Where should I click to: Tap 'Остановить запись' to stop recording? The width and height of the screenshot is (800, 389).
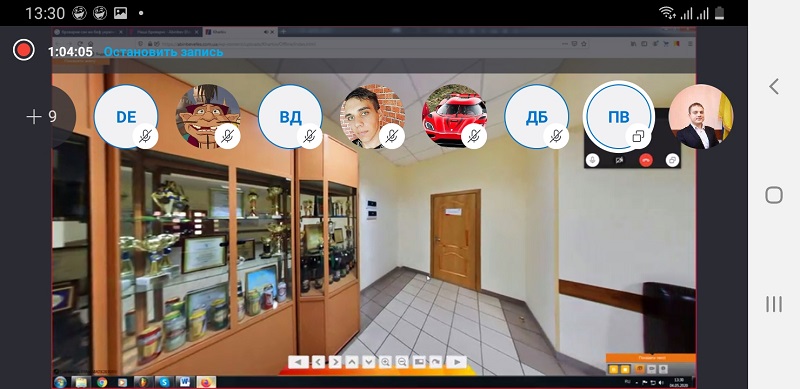163,52
